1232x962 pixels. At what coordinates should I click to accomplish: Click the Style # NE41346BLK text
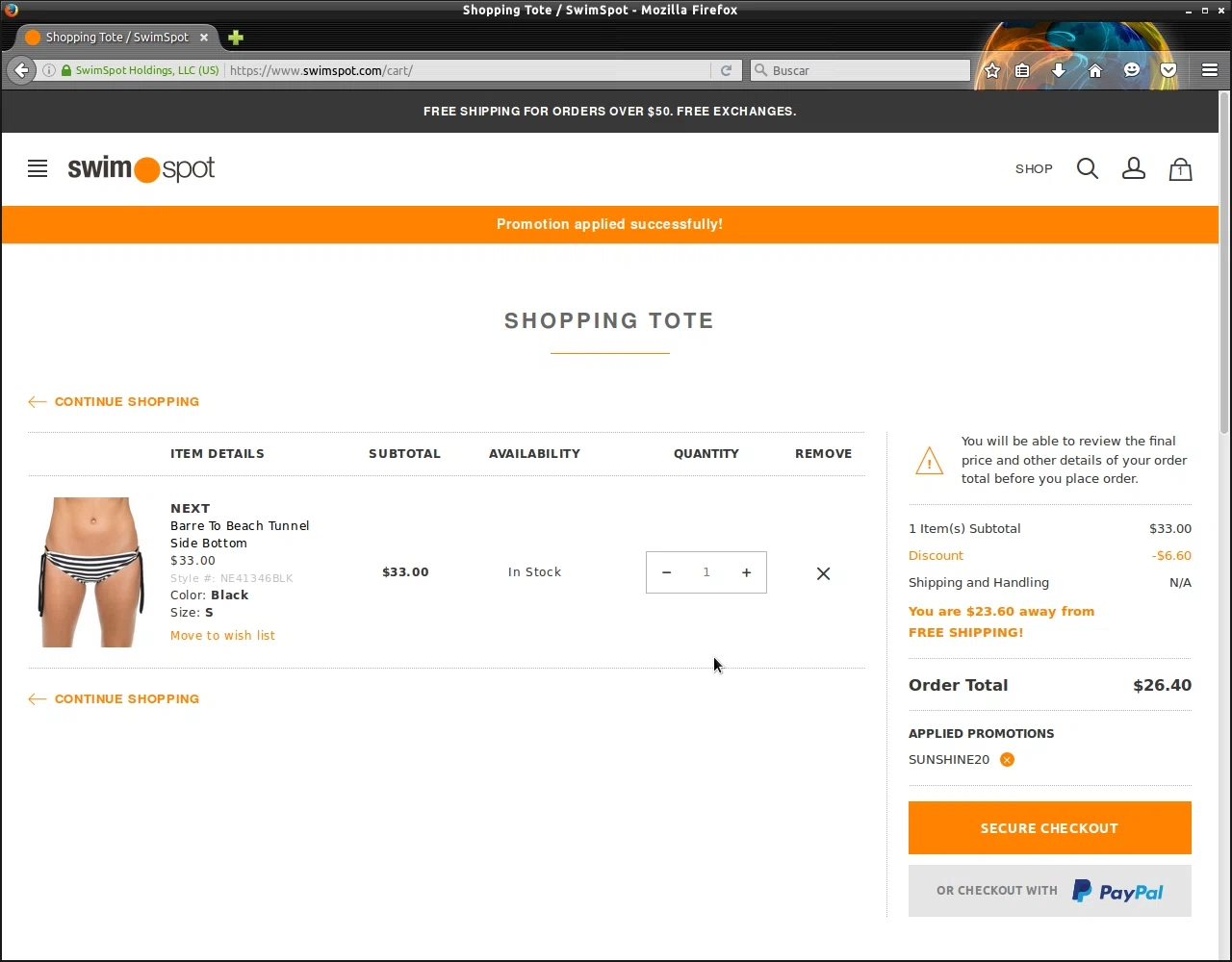point(232,578)
